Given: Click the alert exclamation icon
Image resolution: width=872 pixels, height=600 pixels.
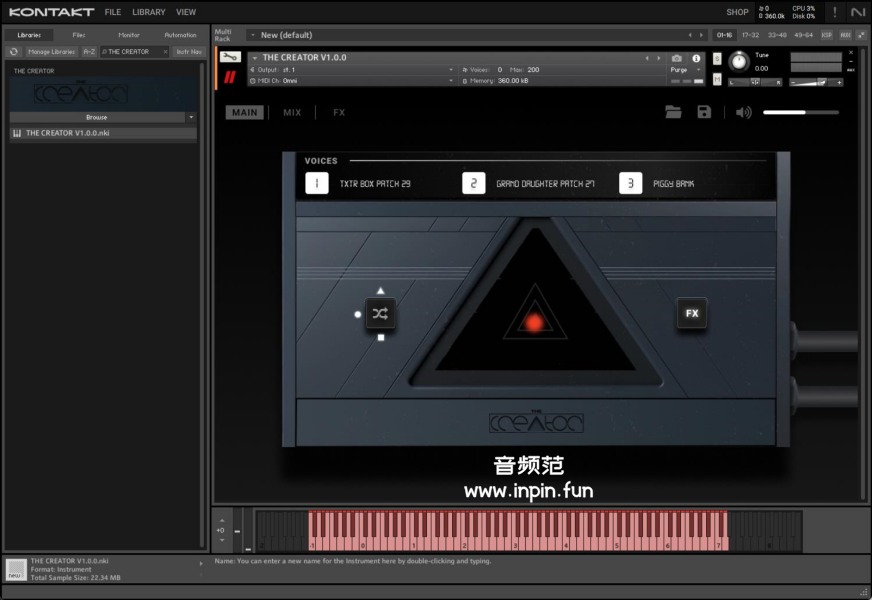Looking at the screenshot, I should [834, 12].
